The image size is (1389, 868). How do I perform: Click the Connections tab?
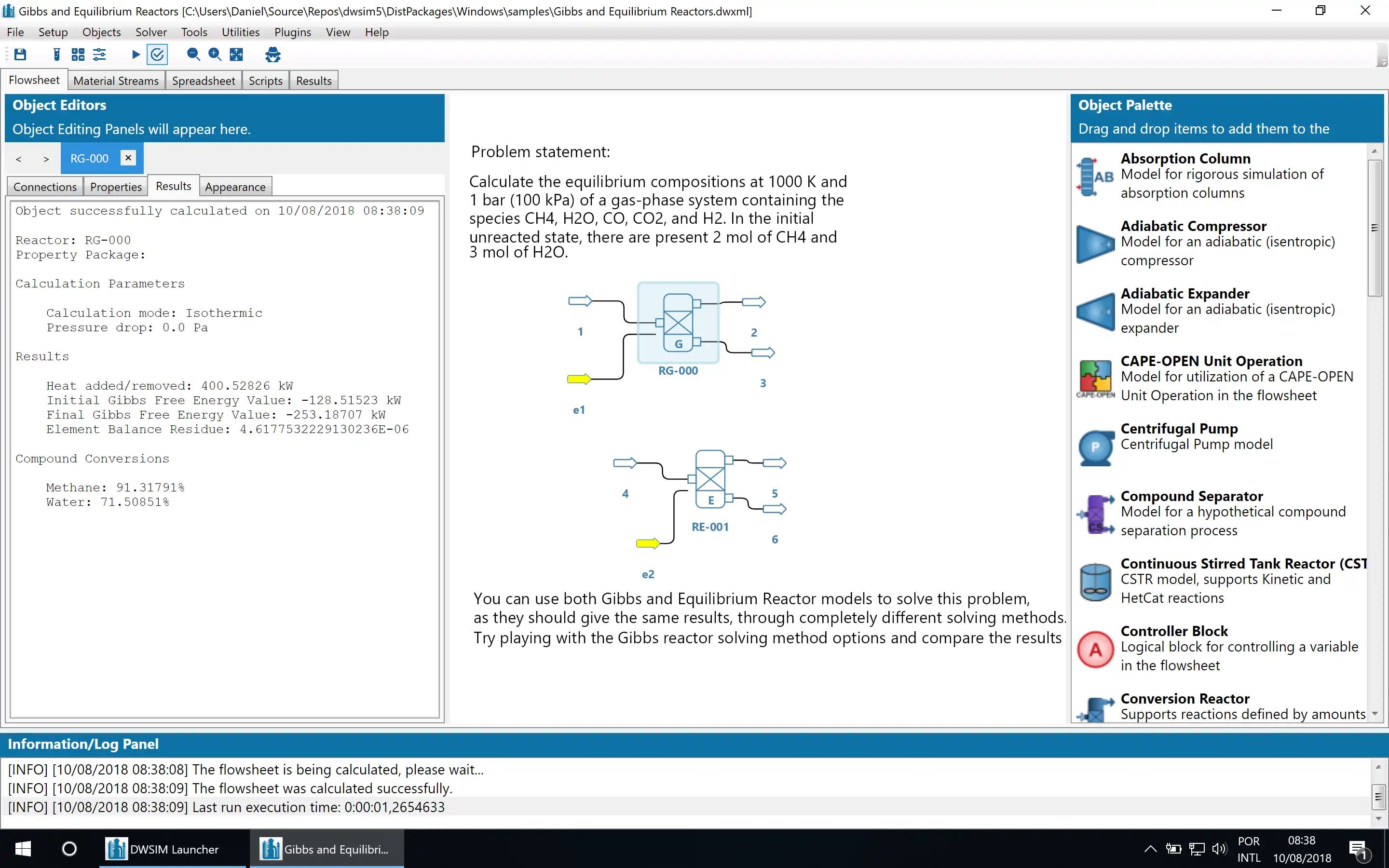(x=45, y=186)
